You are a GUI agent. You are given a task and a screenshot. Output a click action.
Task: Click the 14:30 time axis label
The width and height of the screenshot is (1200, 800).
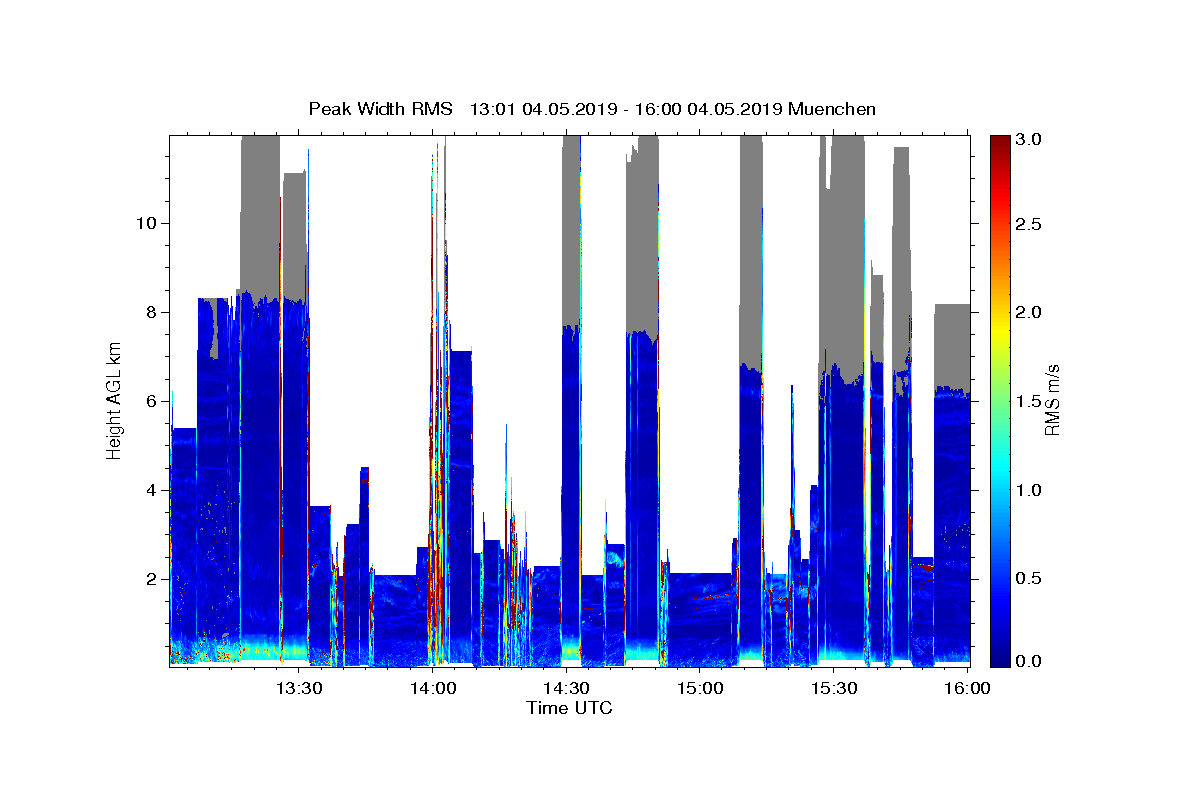566,688
